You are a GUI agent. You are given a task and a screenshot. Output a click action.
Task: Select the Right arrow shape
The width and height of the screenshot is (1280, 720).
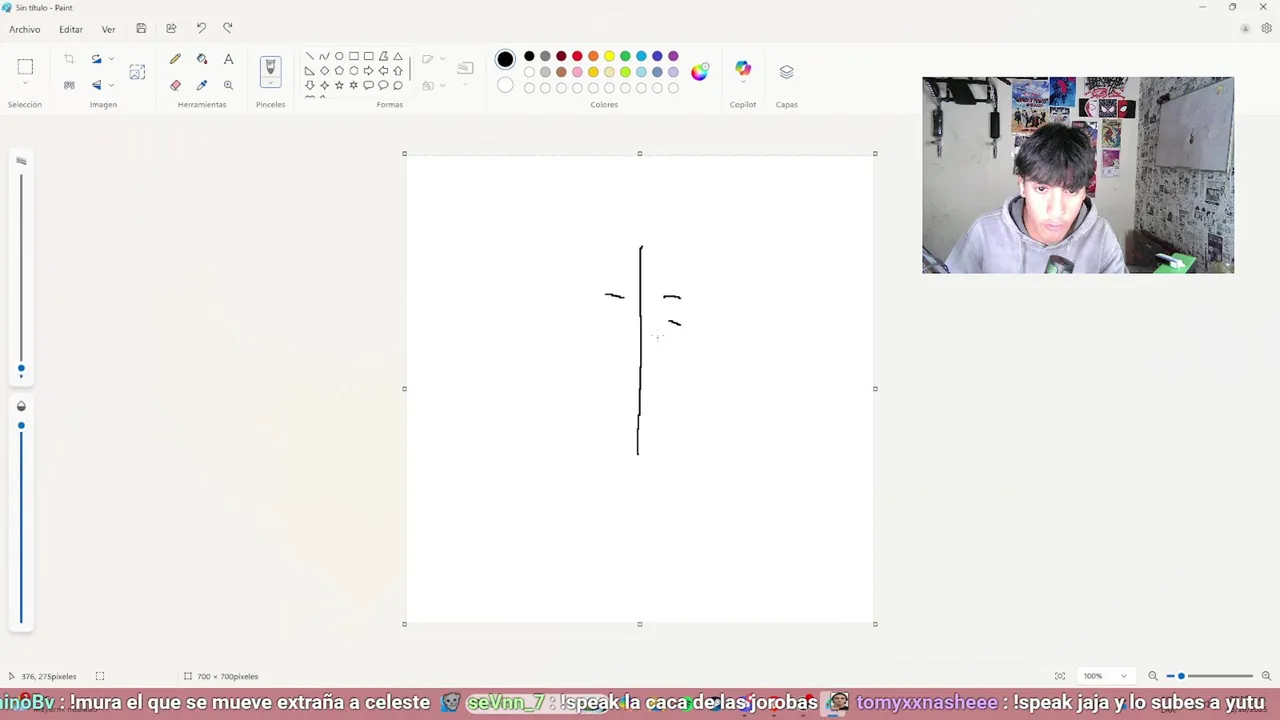coord(368,71)
